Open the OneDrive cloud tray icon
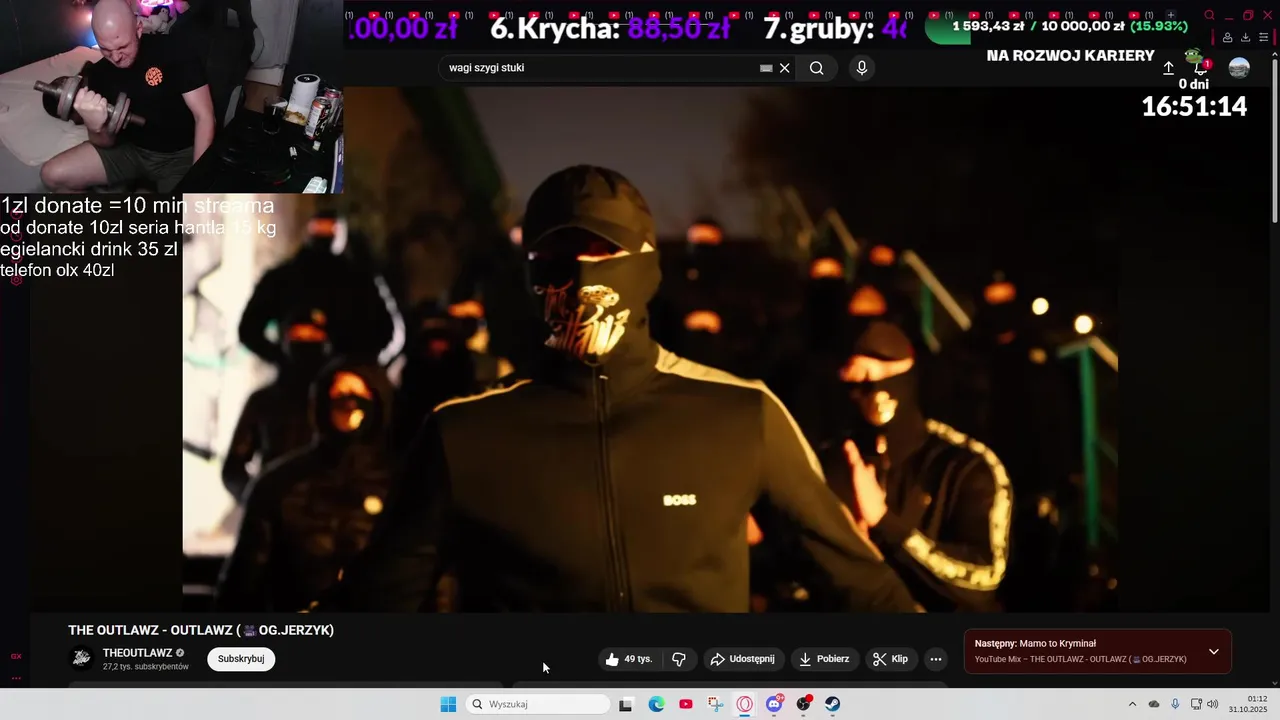1280x720 pixels. (1154, 704)
